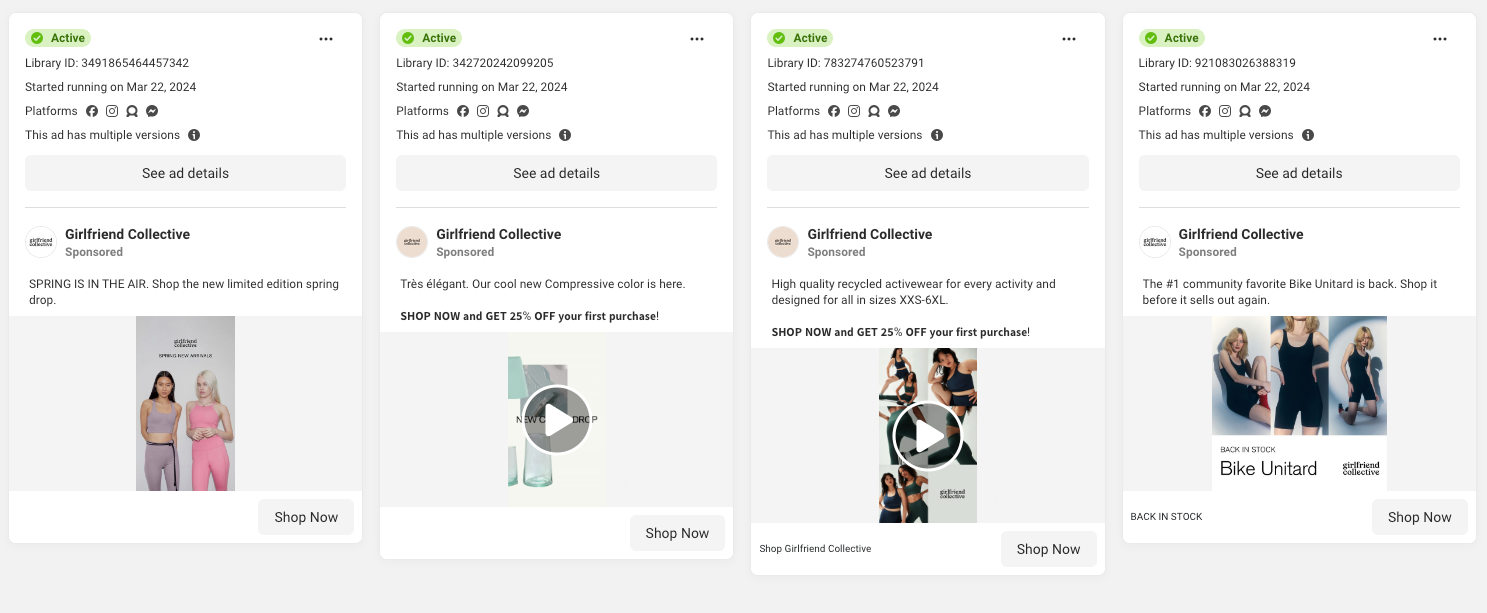Click multiple versions info icon on first ad
The height and width of the screenshot is (613, 1487).
click(194, 135)
